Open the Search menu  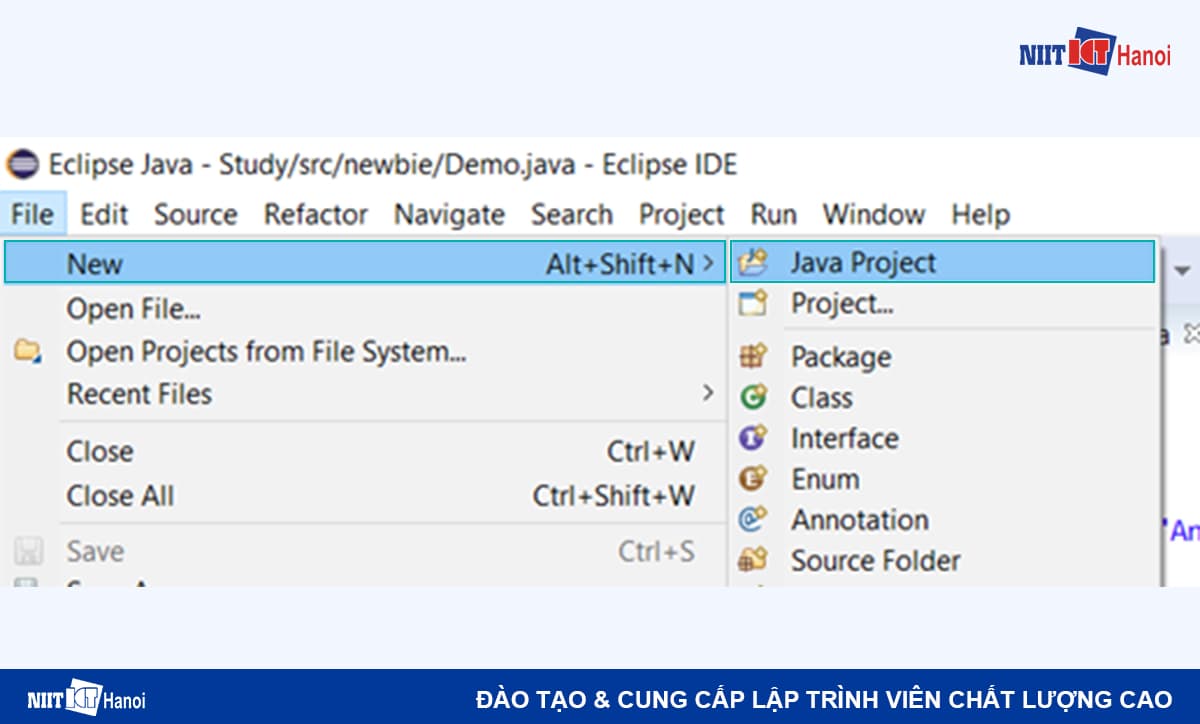pos(571,214)
